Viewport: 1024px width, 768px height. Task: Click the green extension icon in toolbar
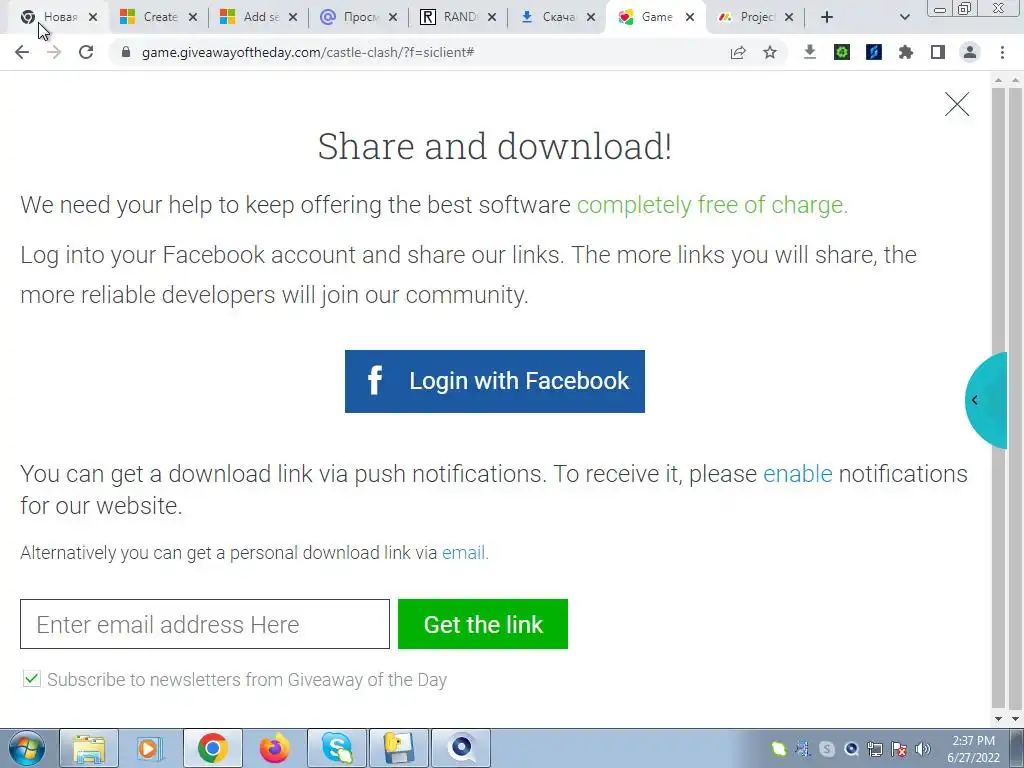842,52
